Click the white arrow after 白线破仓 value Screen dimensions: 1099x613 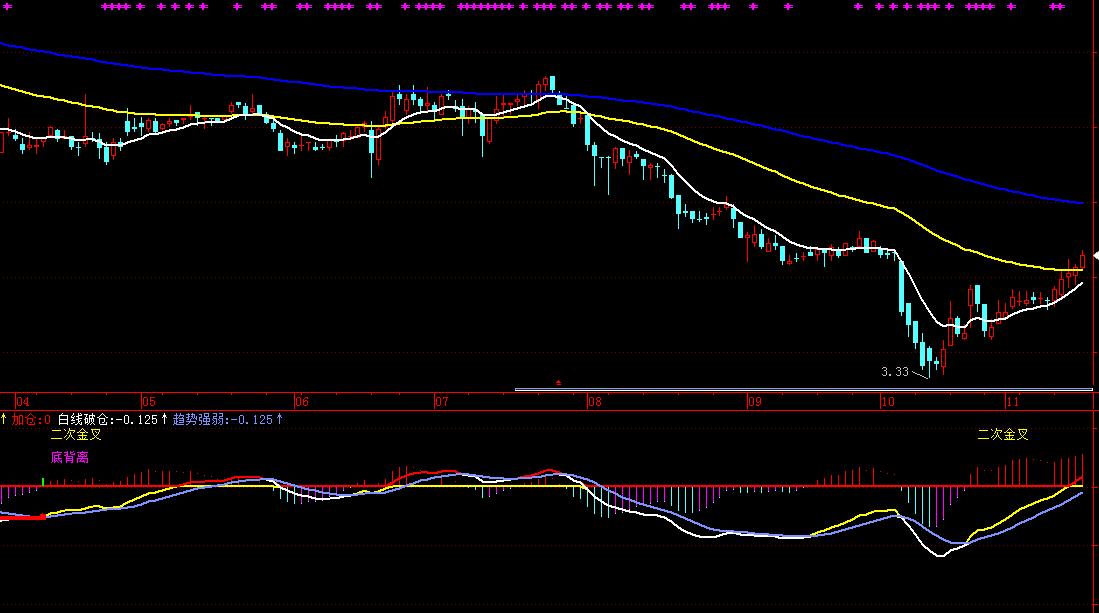point(164,420)
